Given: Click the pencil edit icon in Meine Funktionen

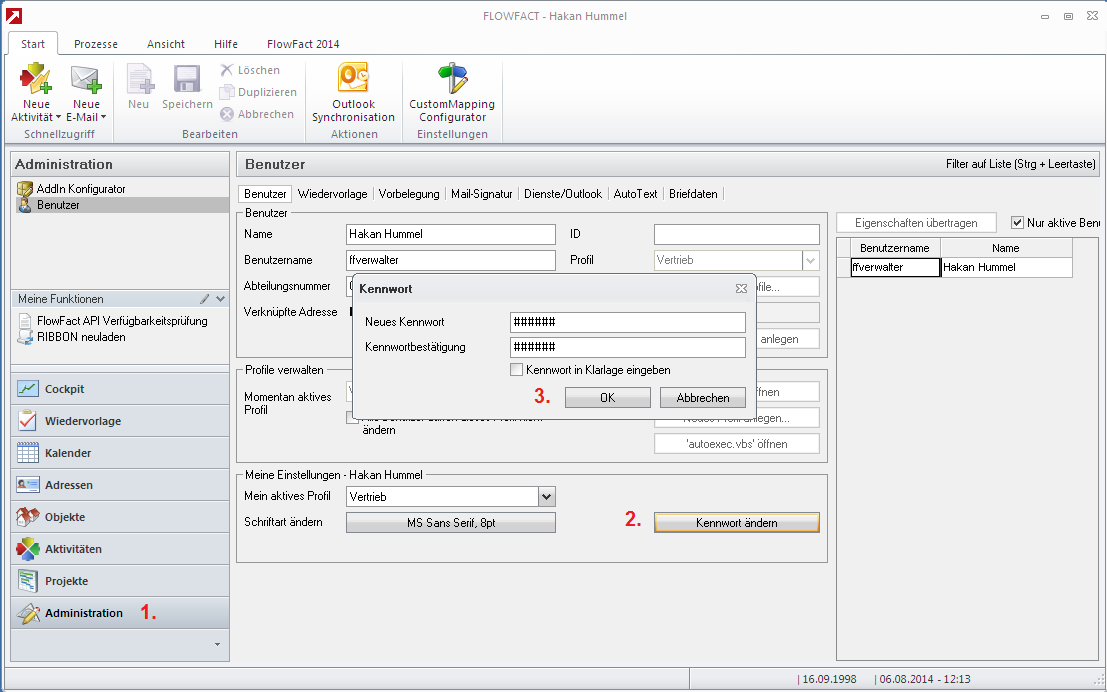Looking at the screenshot, I should (x=205, y=299).
